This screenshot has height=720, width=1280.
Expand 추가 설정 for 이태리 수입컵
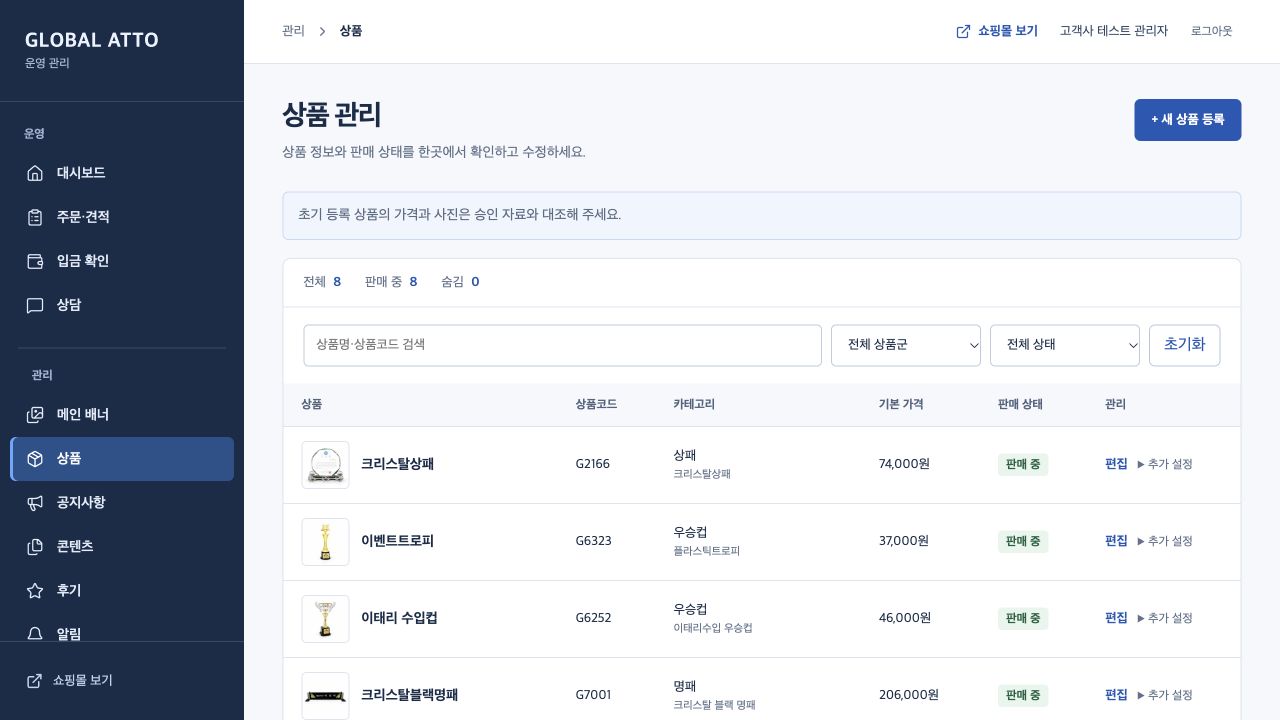coord(1165,618)
